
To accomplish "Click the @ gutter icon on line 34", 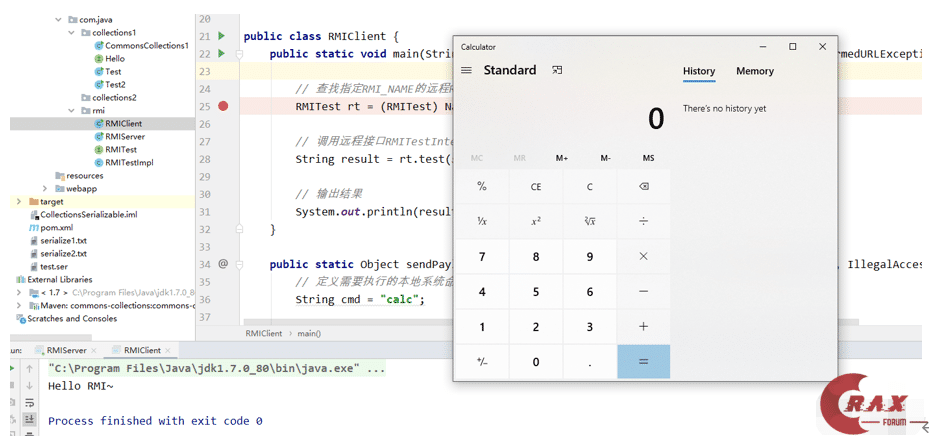I will point(223,264).
